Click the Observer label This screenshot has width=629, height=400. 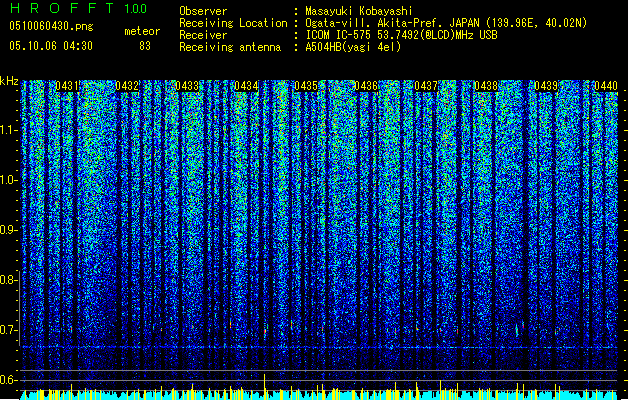point(203,11)
